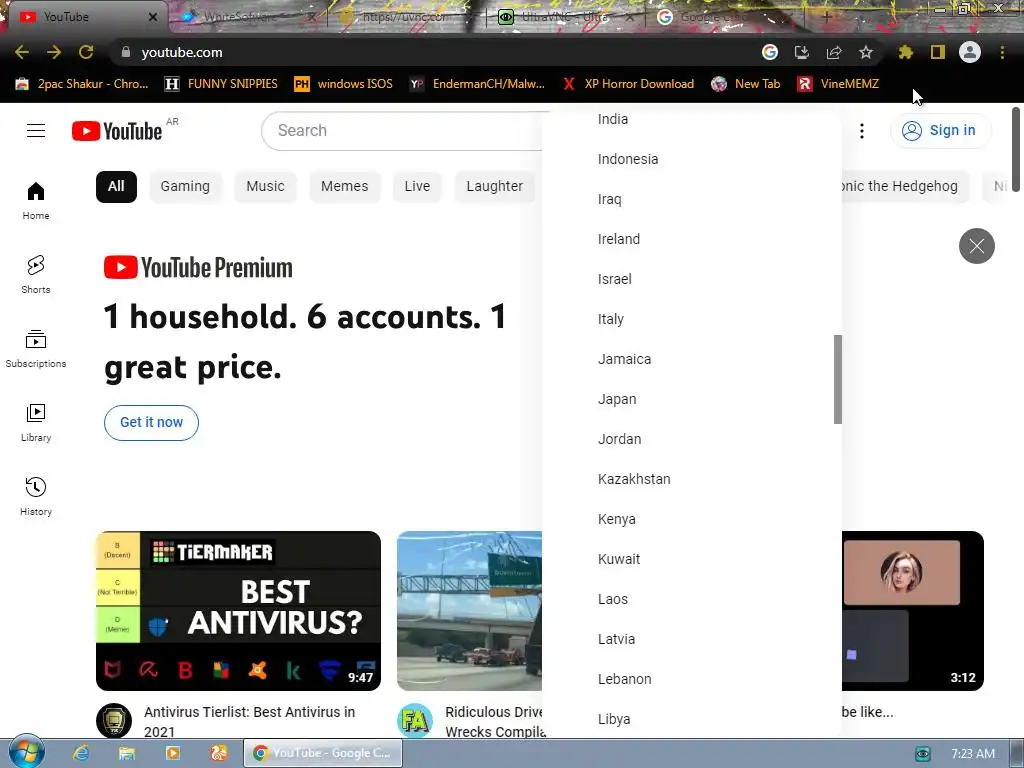
Task: Select the Laughter filter chip
Action: click(494, 187)
